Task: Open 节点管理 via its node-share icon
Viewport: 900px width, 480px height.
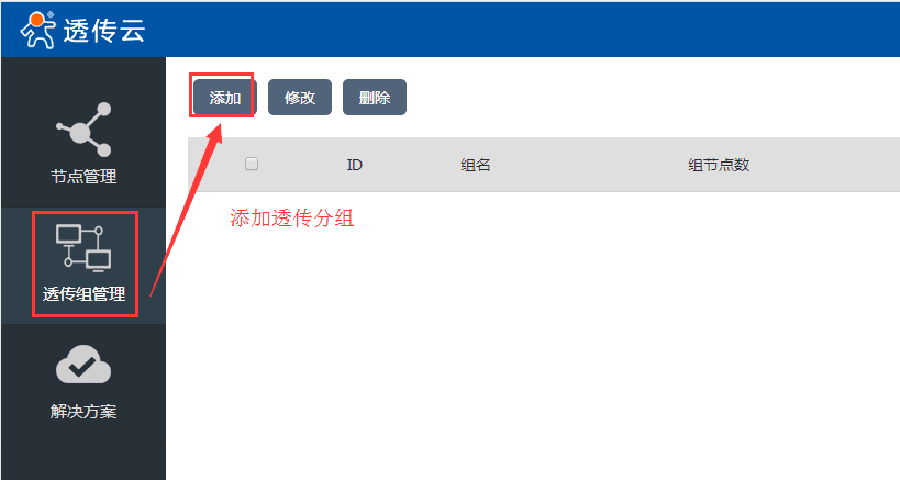Action: (84, 129)
